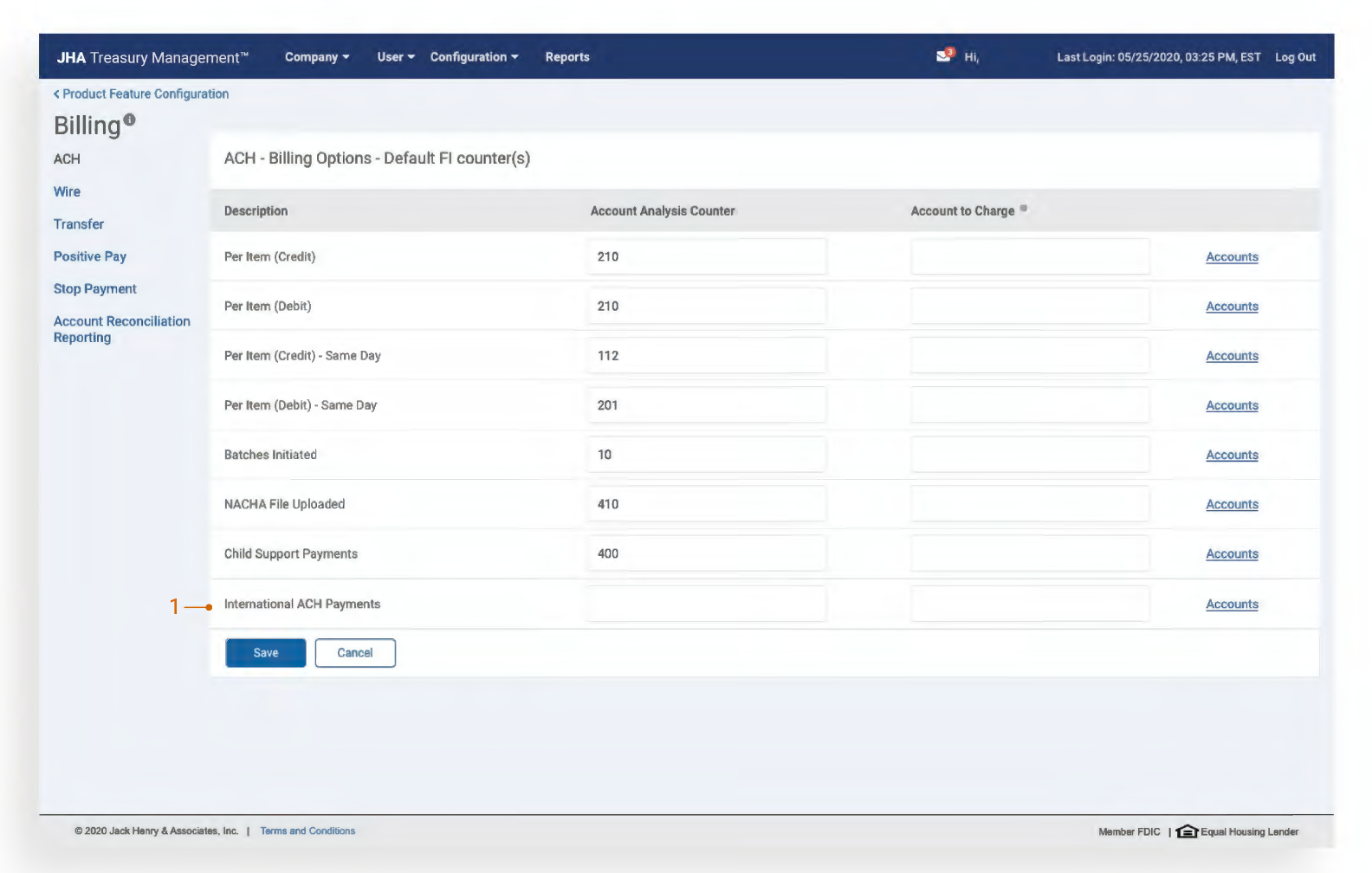Click the info icon beside Billing title
The height and width of the screenshot is (873, 1372).
[x=129, y=120]
